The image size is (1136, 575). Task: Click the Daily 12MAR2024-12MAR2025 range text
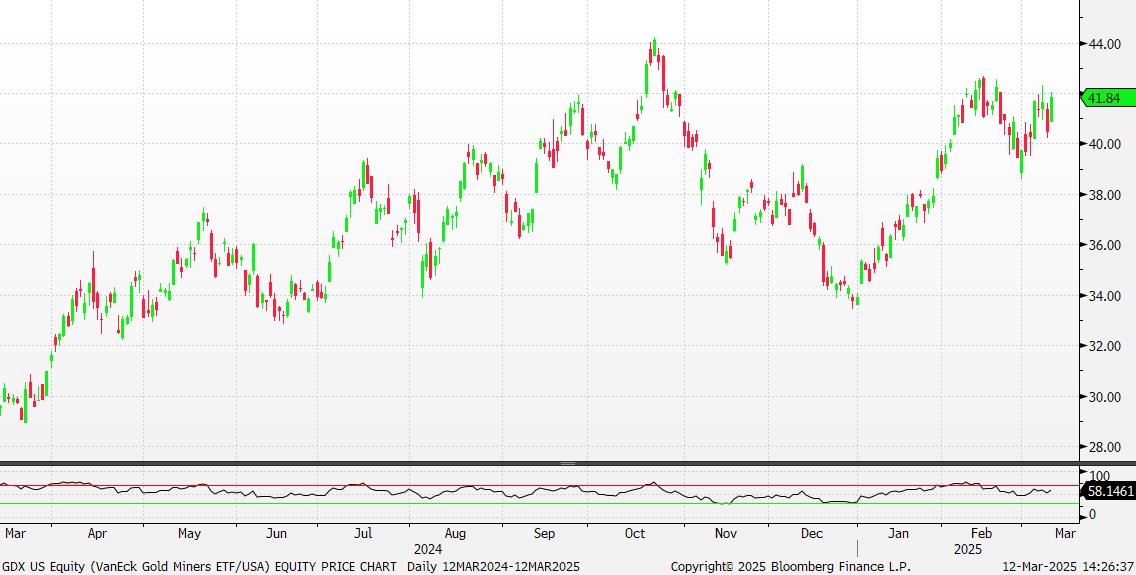point(493,566)
